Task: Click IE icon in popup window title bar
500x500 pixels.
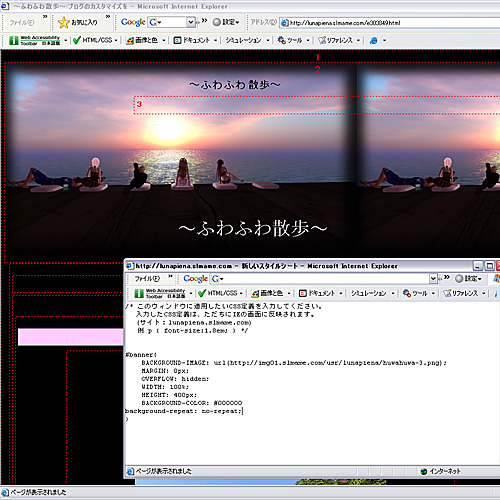Action: (x=130, y=266)
